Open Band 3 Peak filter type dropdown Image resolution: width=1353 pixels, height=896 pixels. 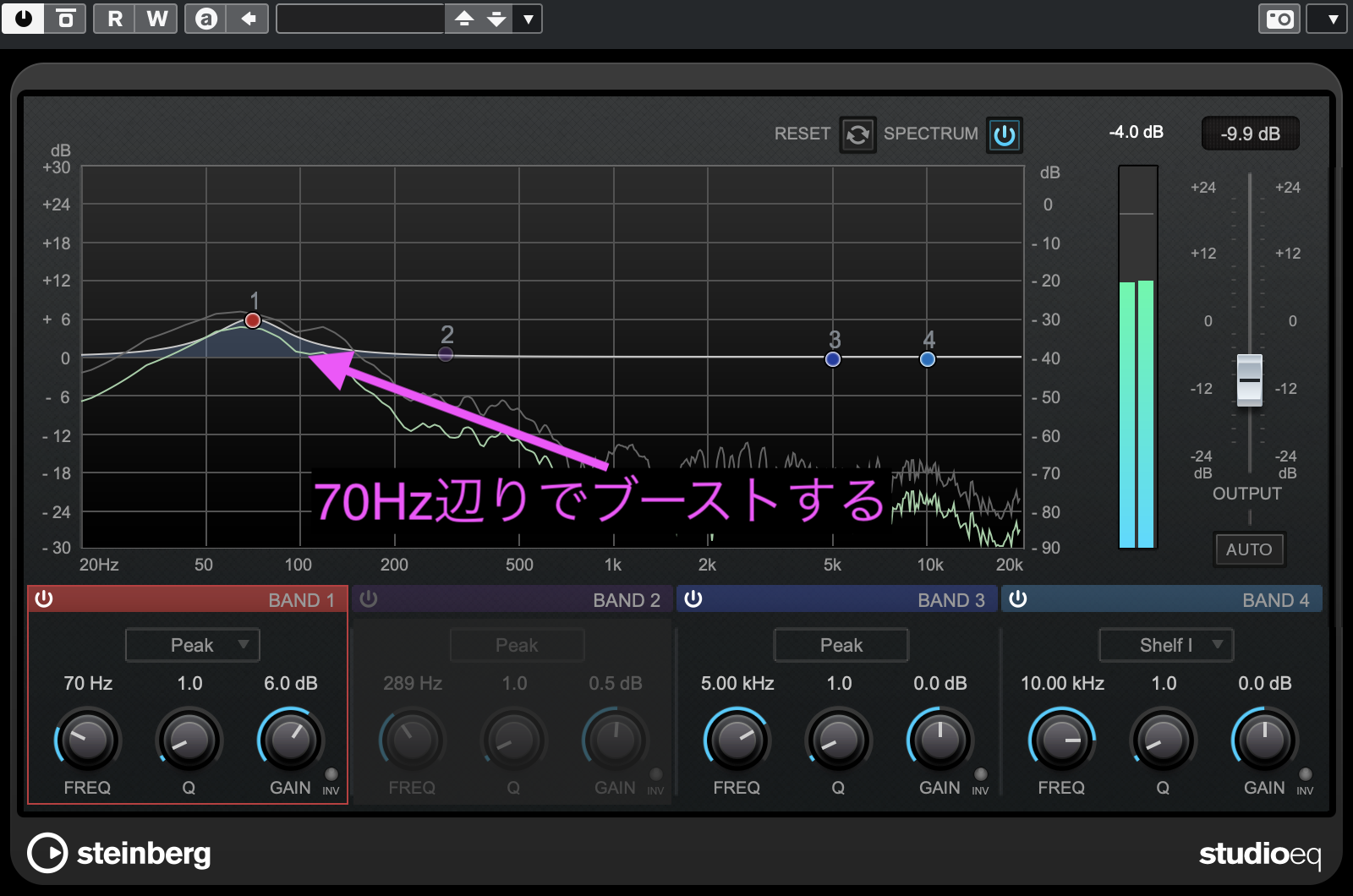tap(841, 645)
